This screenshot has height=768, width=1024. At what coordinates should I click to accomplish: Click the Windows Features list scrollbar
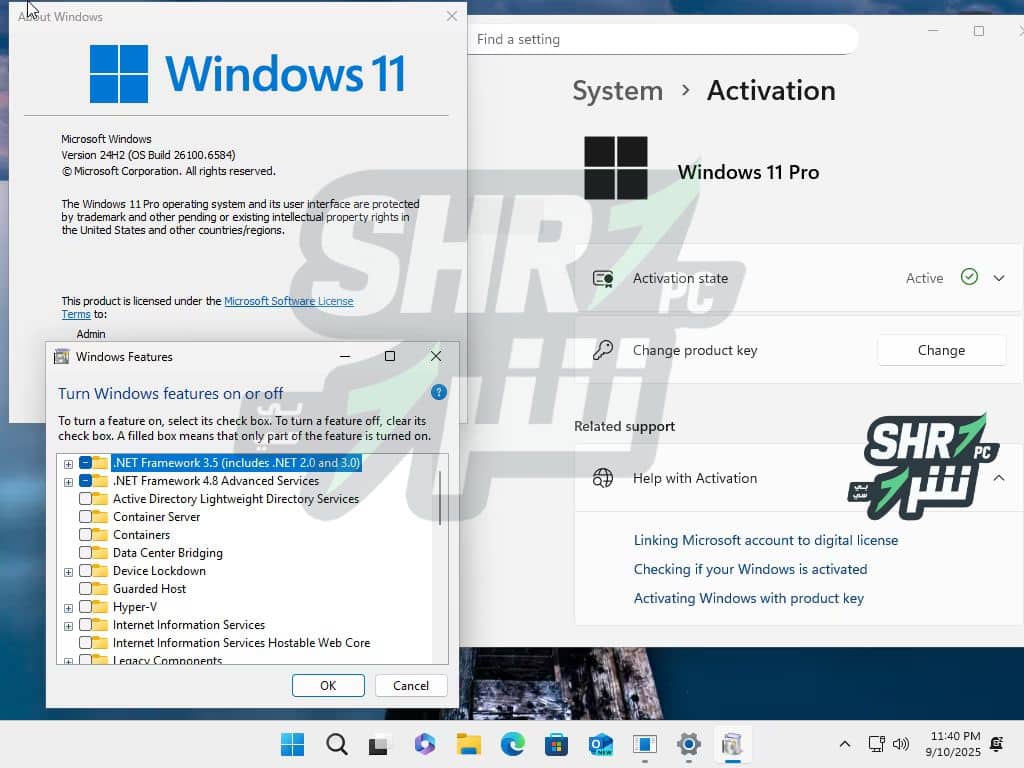(440, 496)
